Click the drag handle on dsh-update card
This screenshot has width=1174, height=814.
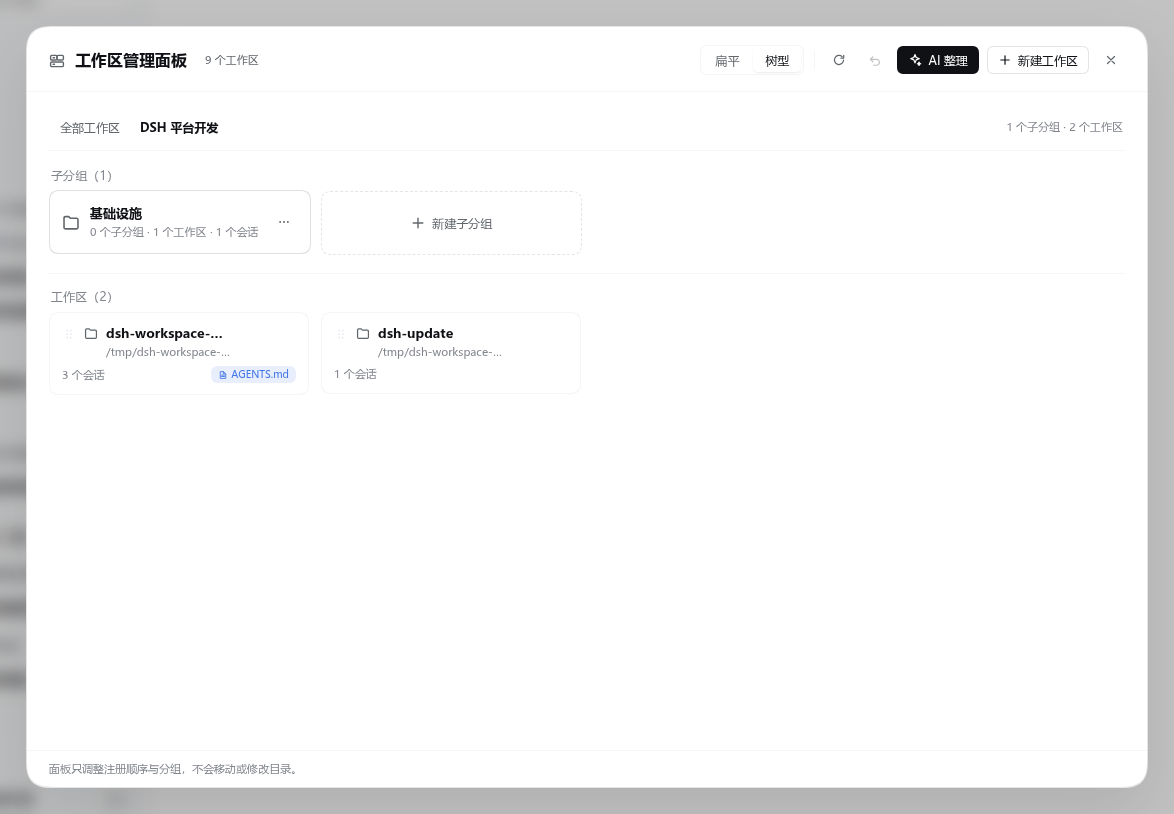pyautogui.click(x=341, y=334)
